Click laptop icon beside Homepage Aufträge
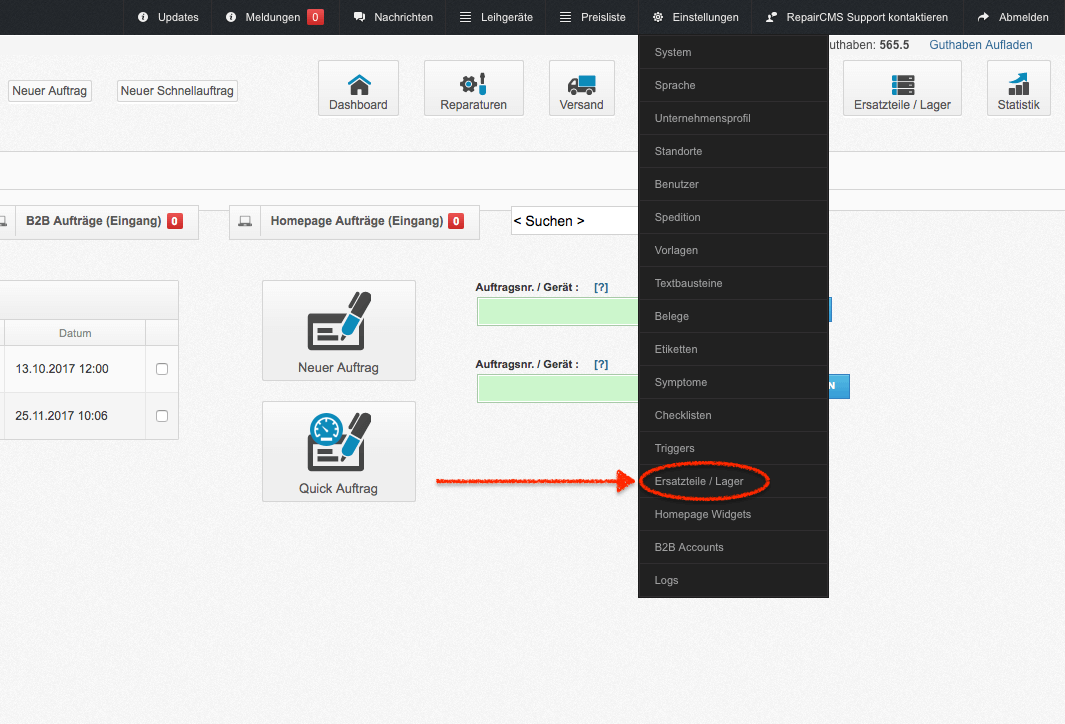 click(x=245, y=221)
